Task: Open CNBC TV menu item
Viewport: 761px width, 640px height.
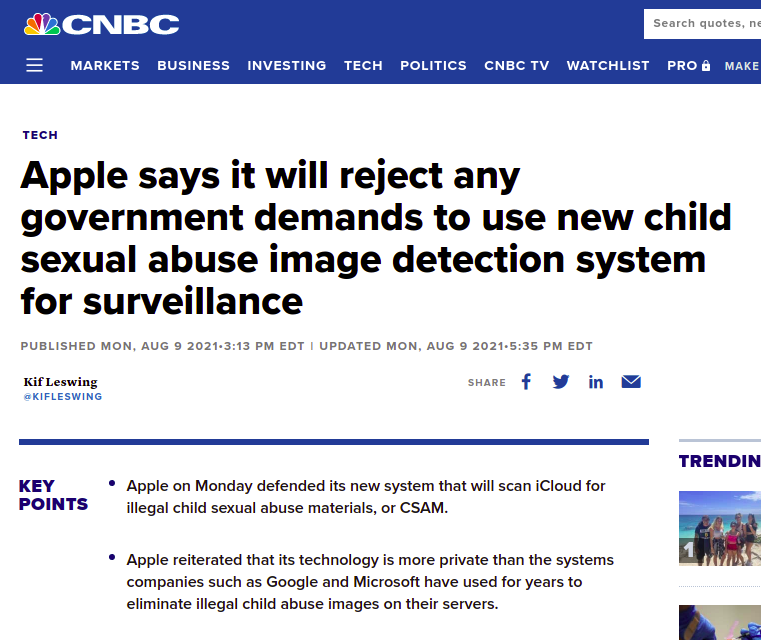Action: pos(516,66)
